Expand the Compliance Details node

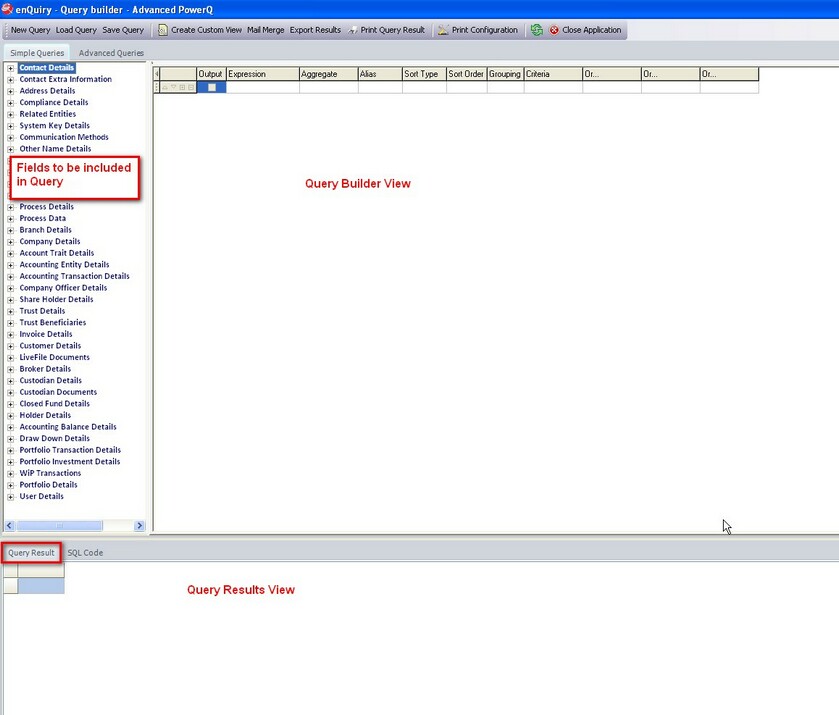tap(10, 103)
